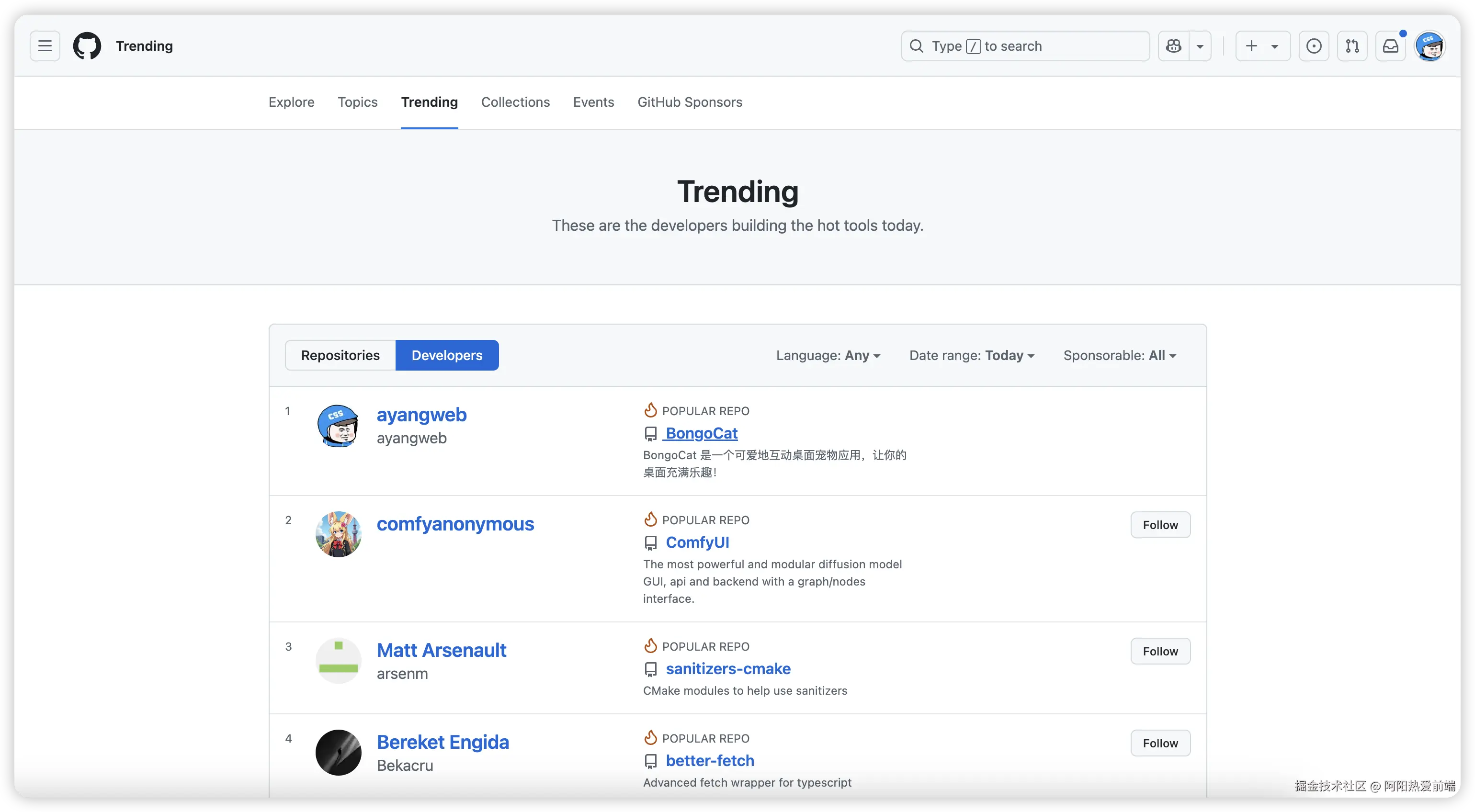Viewport: 1475px width, 812px height.
Task: Open the notifications inbox icon
Action: point(1390,46)
